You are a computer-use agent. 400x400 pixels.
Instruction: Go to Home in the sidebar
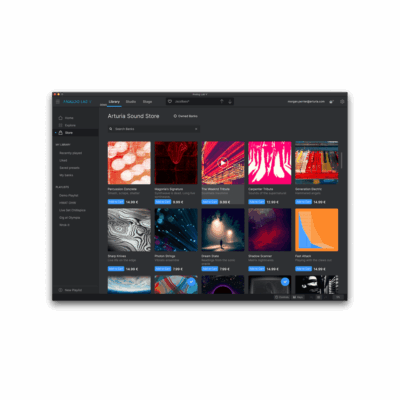tap(69, 118)
